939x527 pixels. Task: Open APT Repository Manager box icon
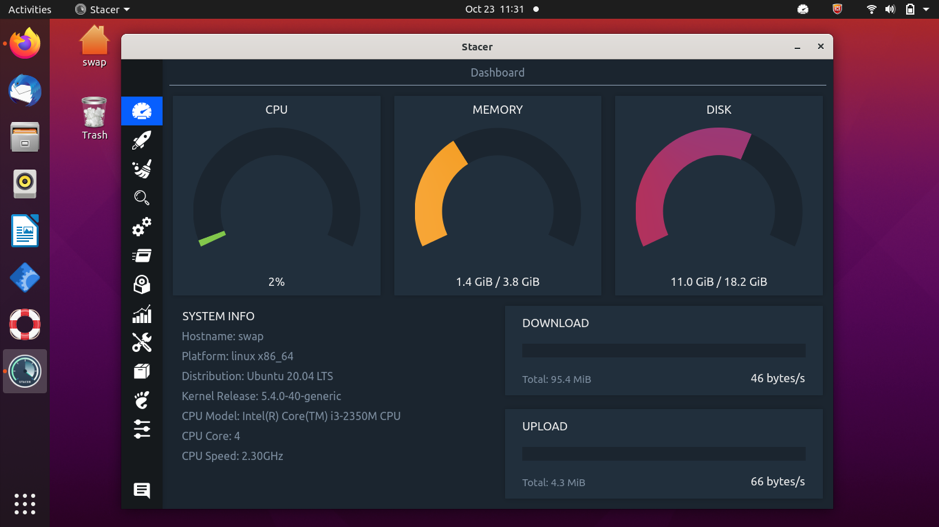tap(142, 371)
